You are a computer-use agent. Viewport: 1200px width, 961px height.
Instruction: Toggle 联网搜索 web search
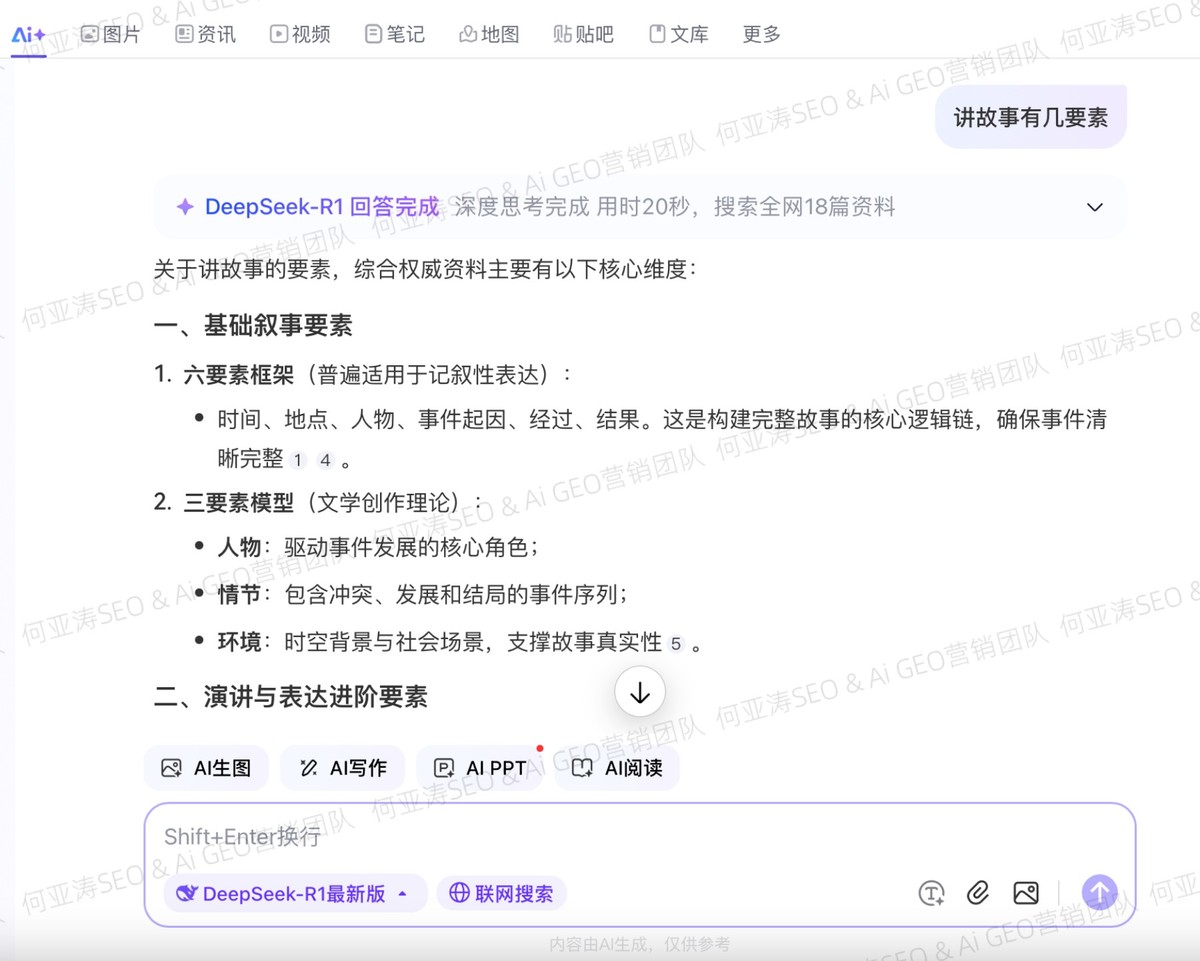tap(501, 893)
